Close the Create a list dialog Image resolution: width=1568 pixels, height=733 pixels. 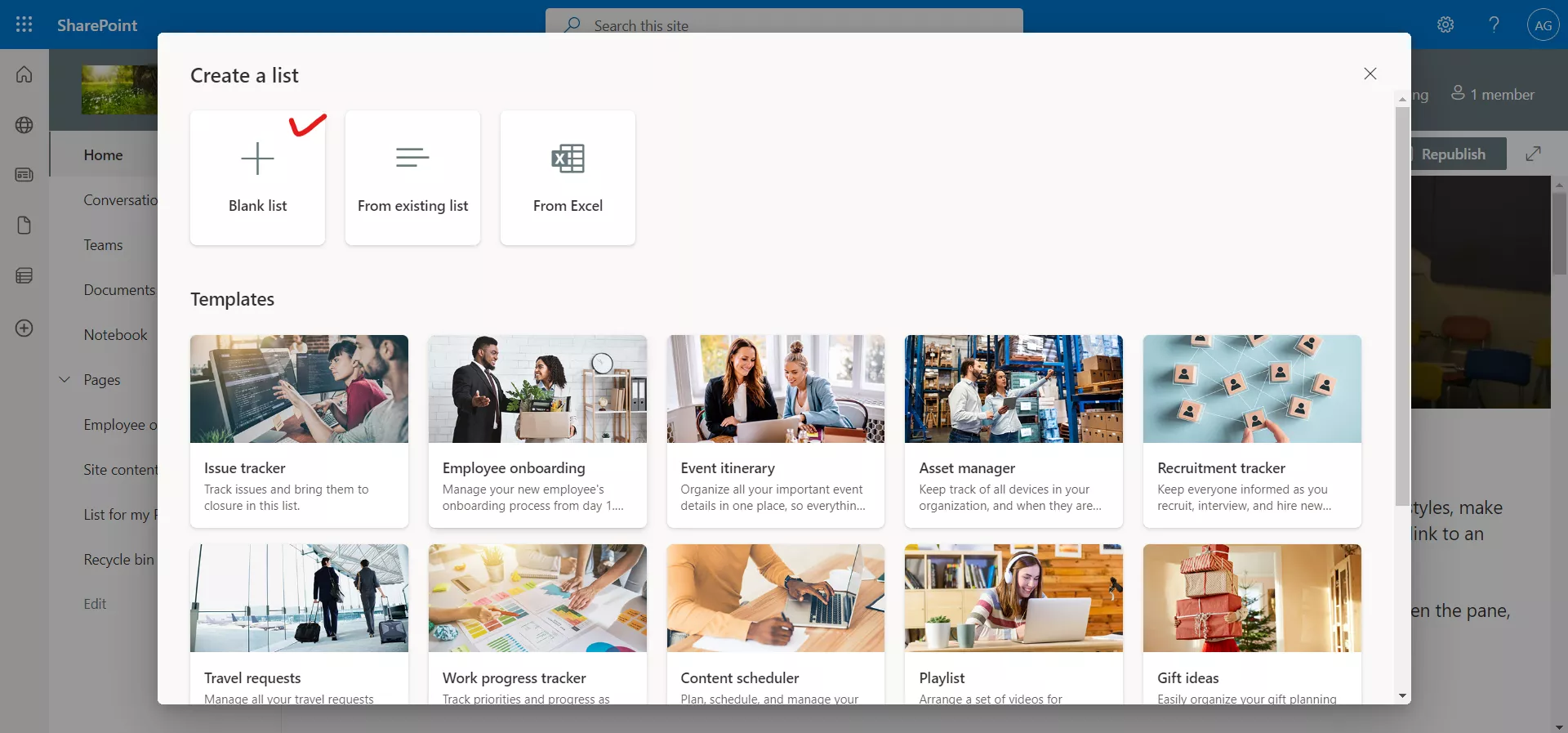(x=1370, y=74)
